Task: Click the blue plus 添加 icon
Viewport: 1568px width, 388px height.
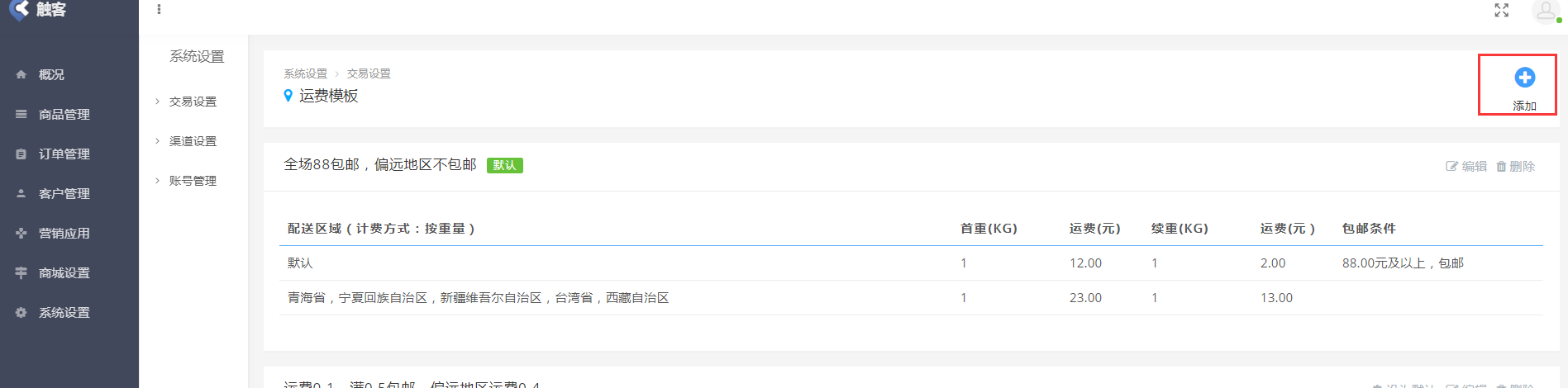Action: coord(1524,78)
